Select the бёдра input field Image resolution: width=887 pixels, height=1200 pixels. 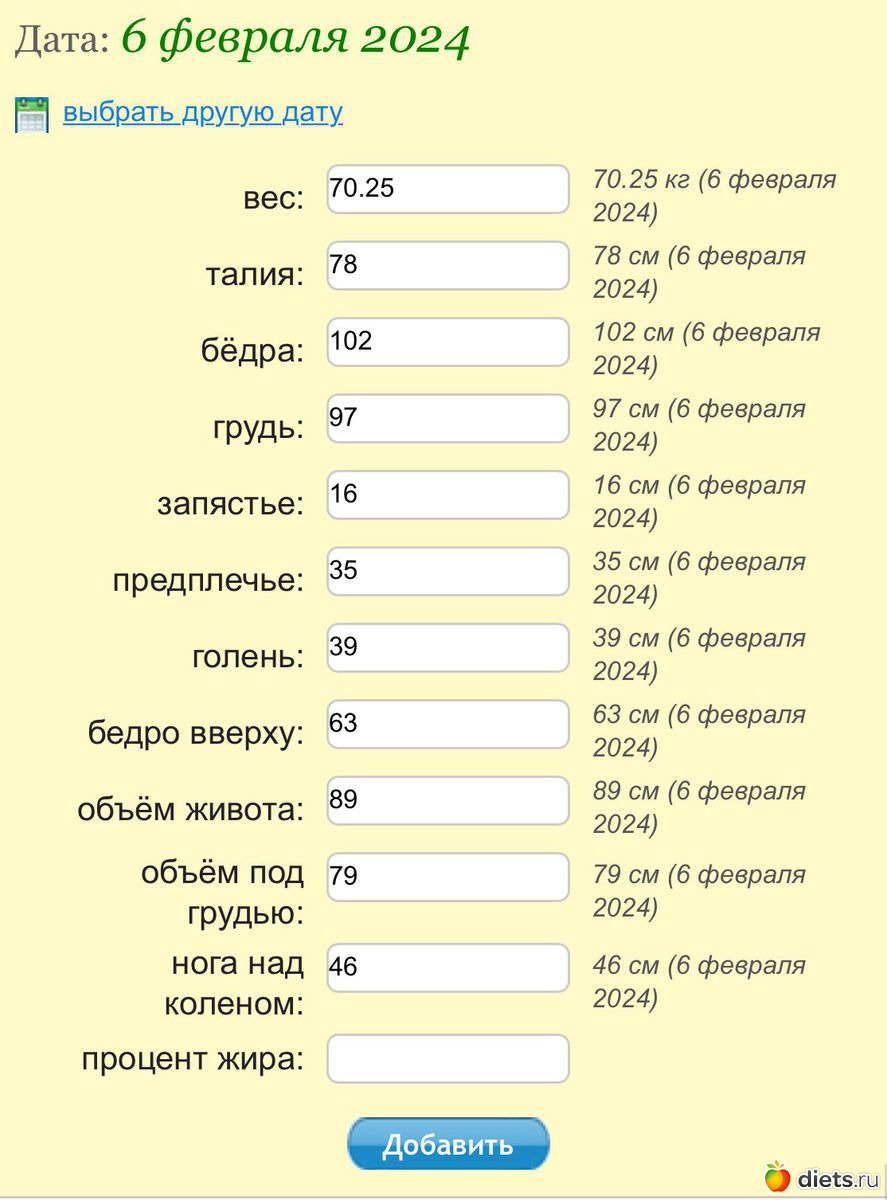[x=448, y=342]
